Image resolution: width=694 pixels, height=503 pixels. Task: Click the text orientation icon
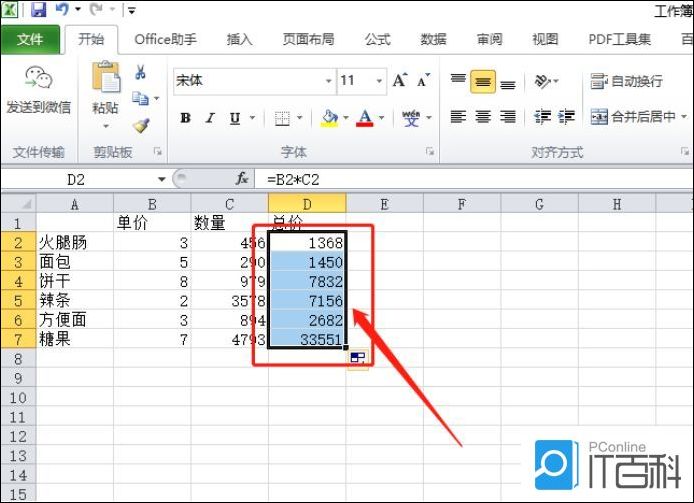click(x=543, y=81)
